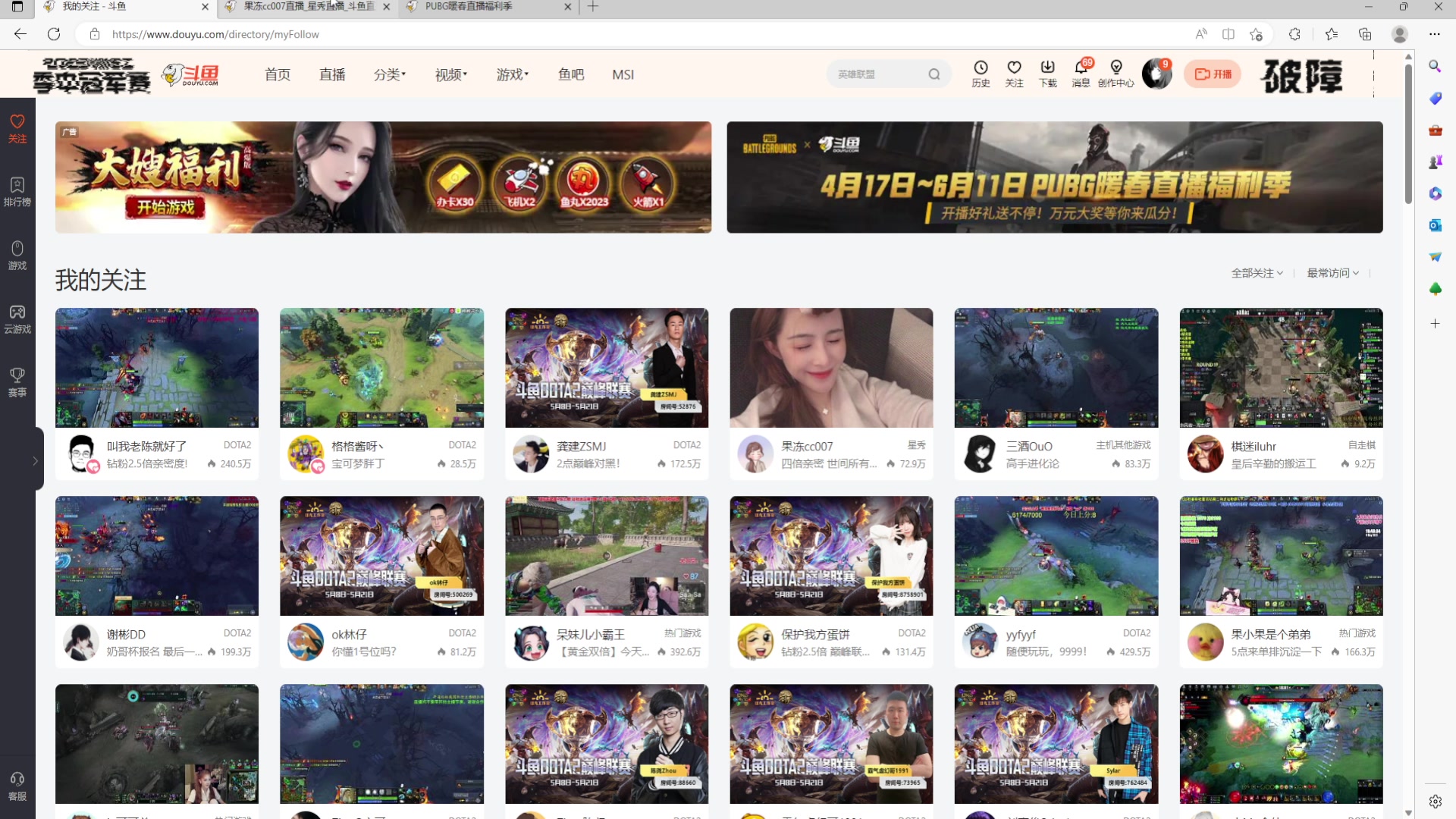
Task: Click the 季中冠军赛 event logo
Action: (x=92, y=75)
